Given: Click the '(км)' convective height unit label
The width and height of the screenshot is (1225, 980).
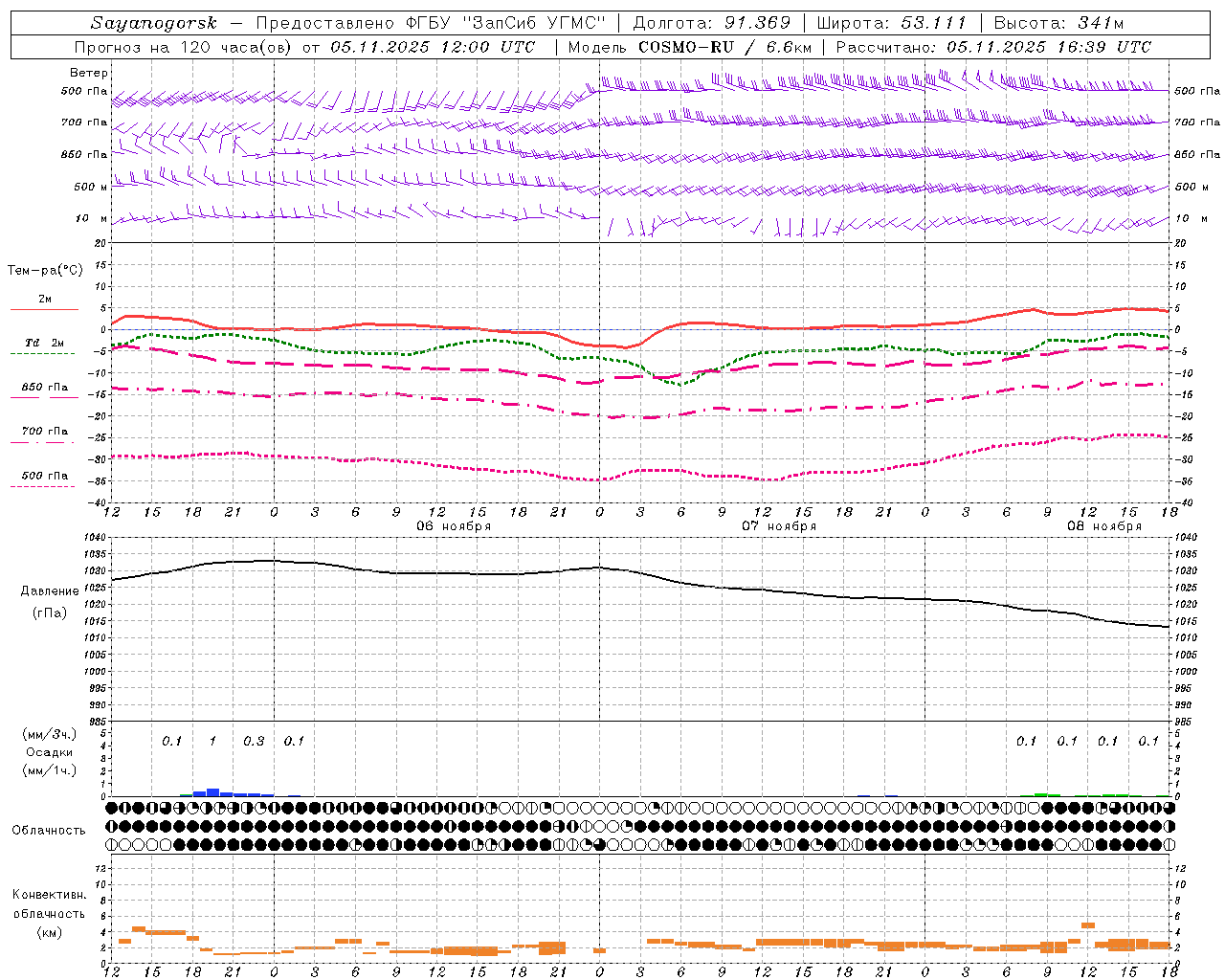Looking at the screenshot, I should [49, 932].
